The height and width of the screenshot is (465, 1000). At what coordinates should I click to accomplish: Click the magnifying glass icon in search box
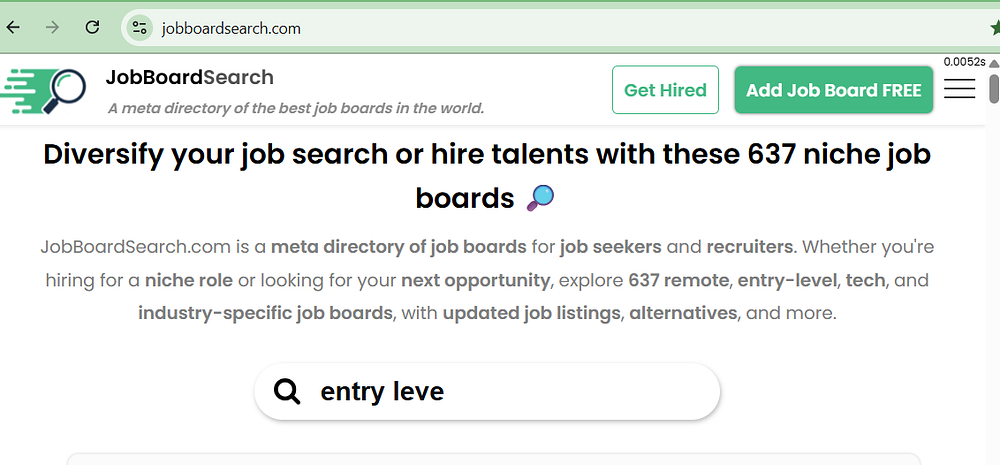tap(287, 391)
